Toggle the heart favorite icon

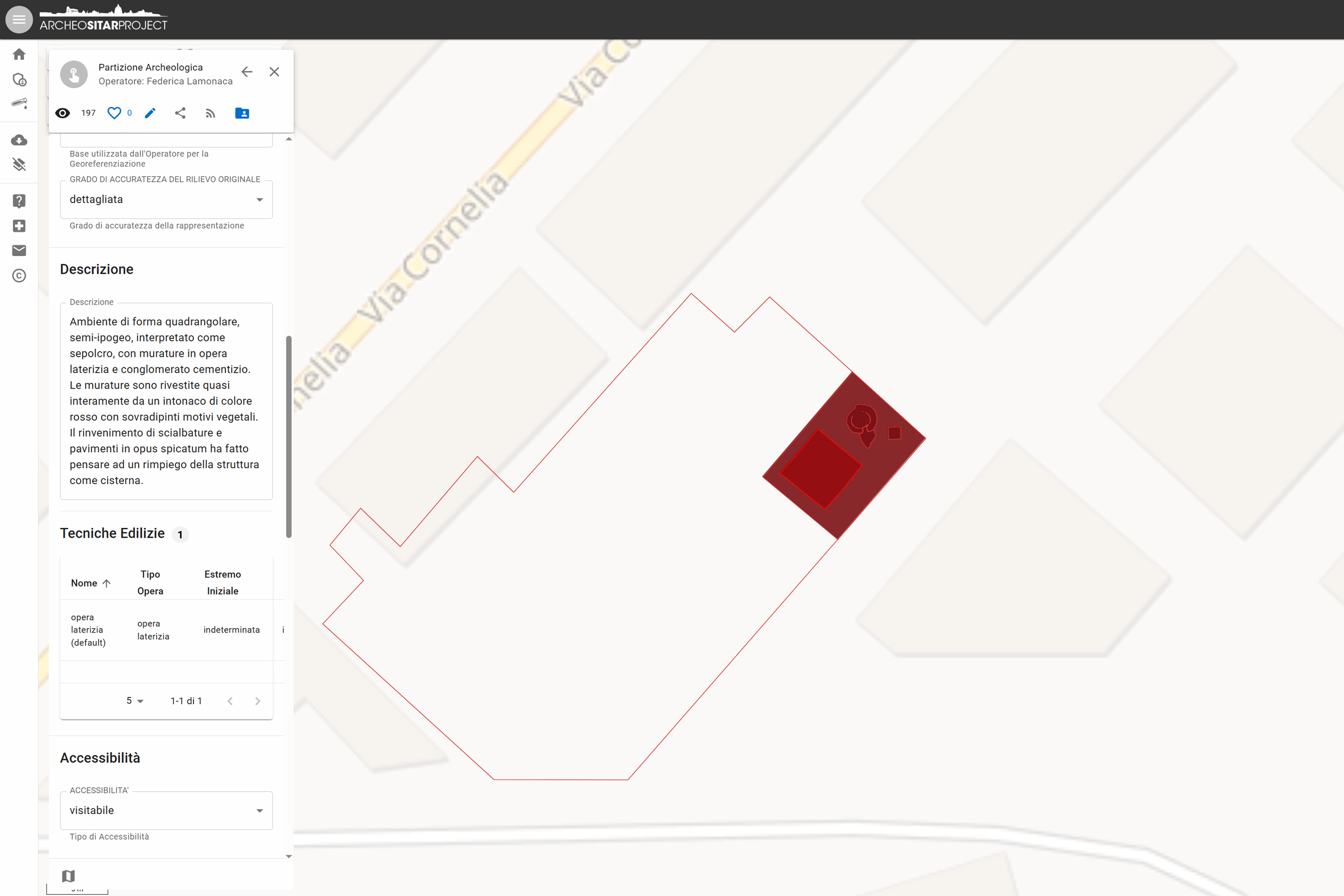pos(114,113)
